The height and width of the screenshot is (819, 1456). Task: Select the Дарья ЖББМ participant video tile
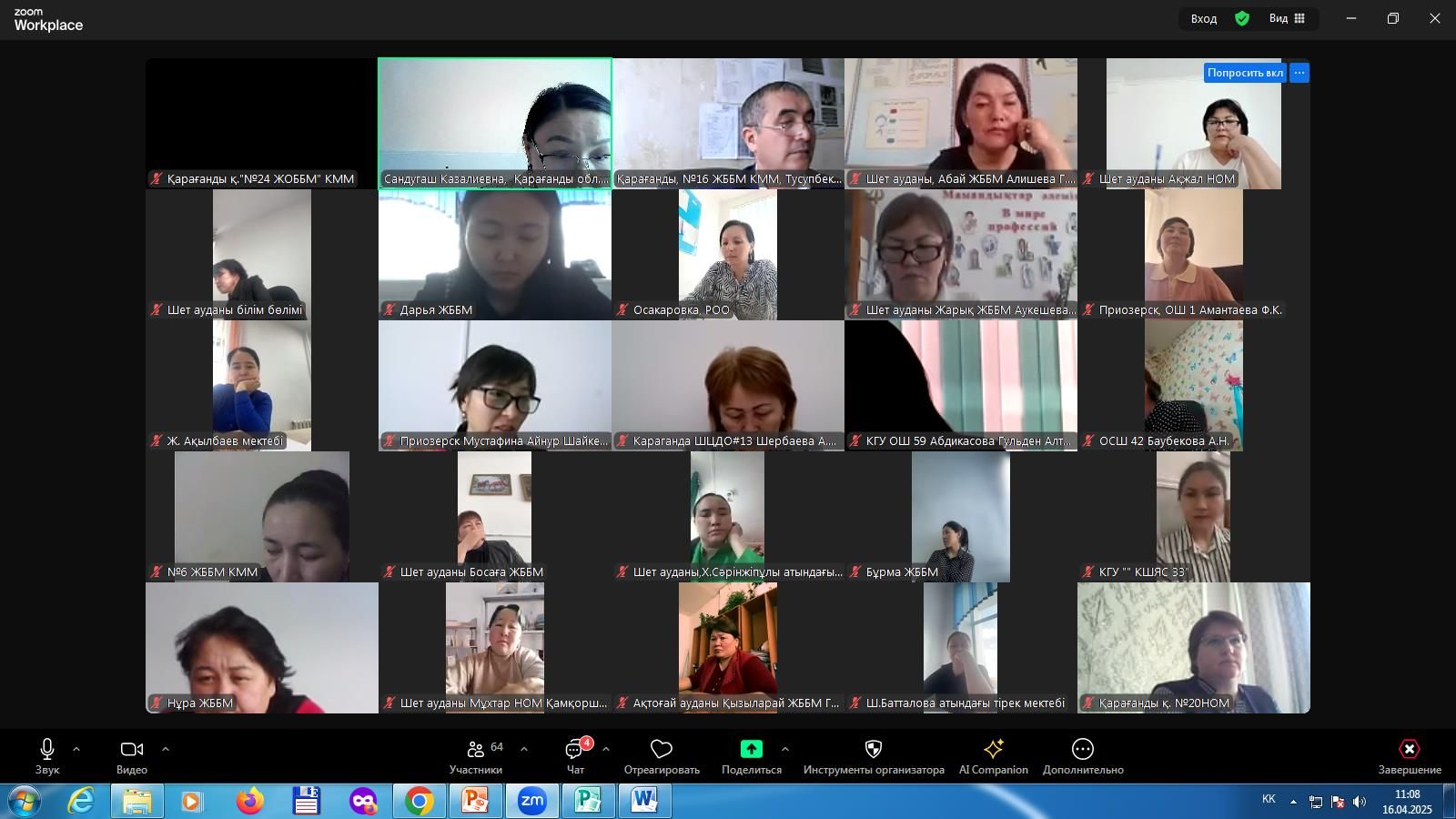tap(495, 255)
